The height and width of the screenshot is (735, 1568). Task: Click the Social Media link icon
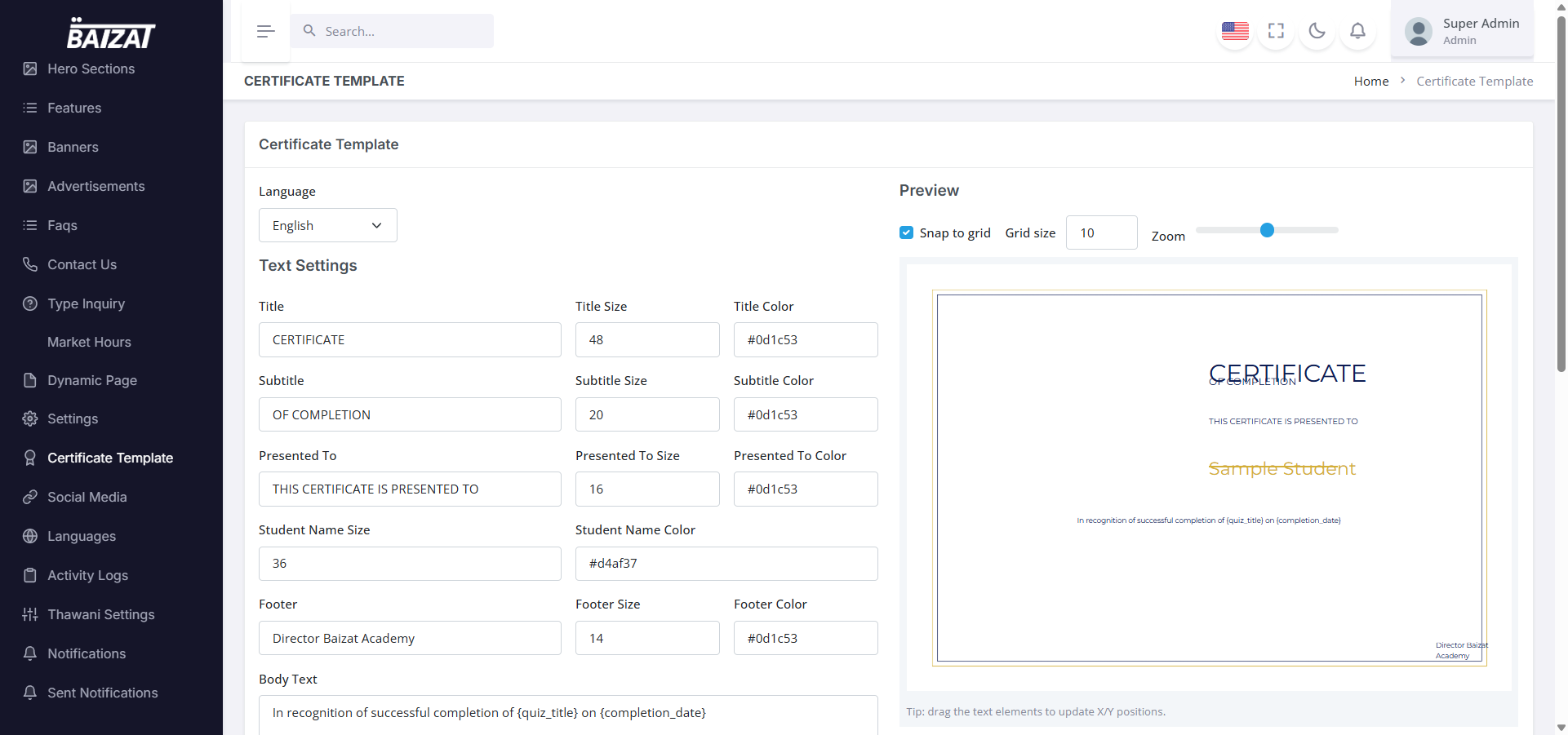(x=30, y=497)
